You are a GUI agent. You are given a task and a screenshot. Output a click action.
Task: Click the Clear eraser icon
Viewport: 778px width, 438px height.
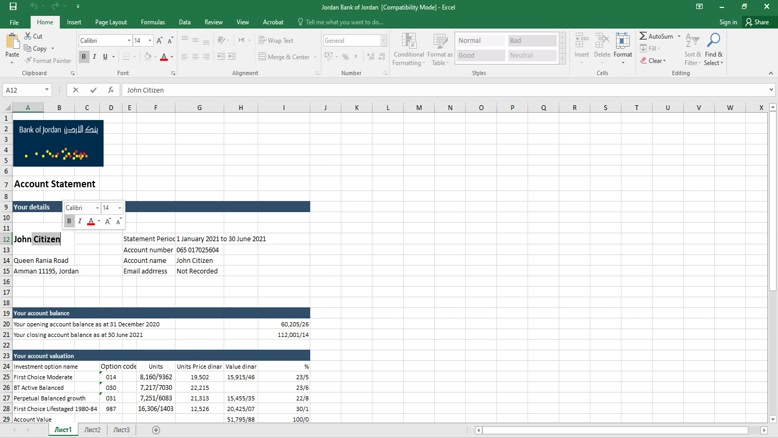(643, 61)
